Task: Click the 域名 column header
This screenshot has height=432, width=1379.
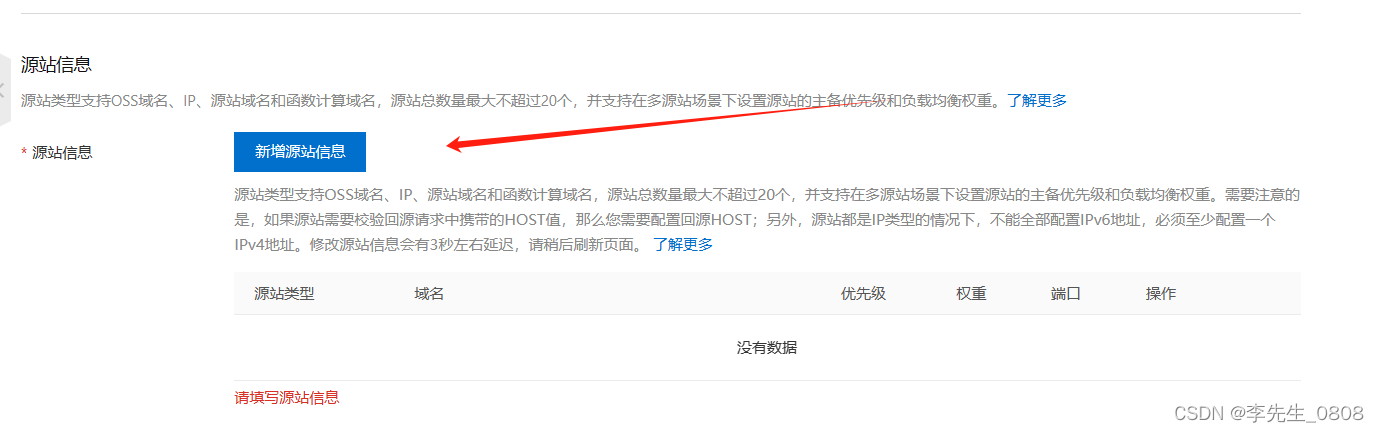Action: (x=429, y=294)
